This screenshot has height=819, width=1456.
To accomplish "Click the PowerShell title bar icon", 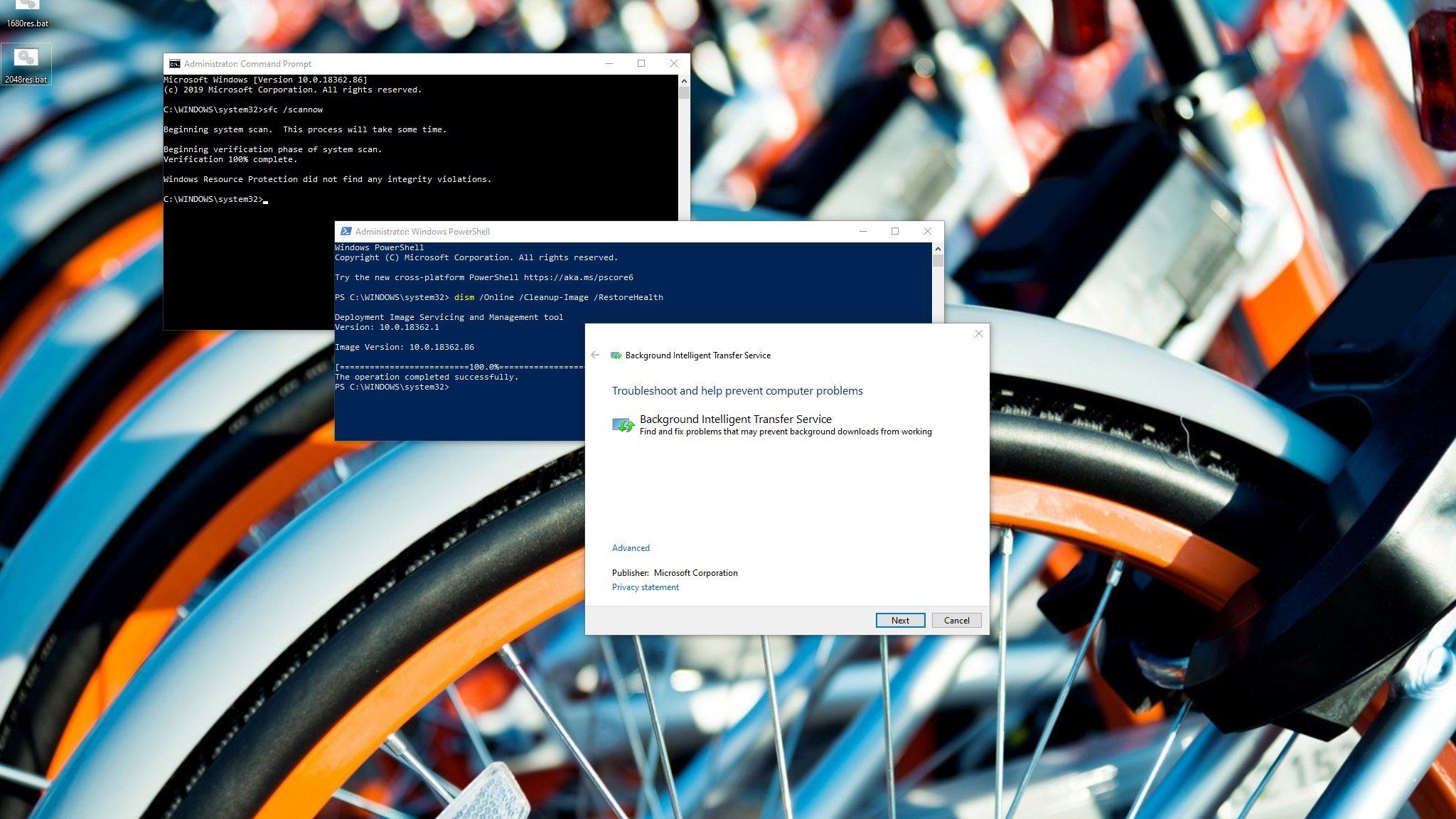I will pyautogui.click(x=346, y=232).
